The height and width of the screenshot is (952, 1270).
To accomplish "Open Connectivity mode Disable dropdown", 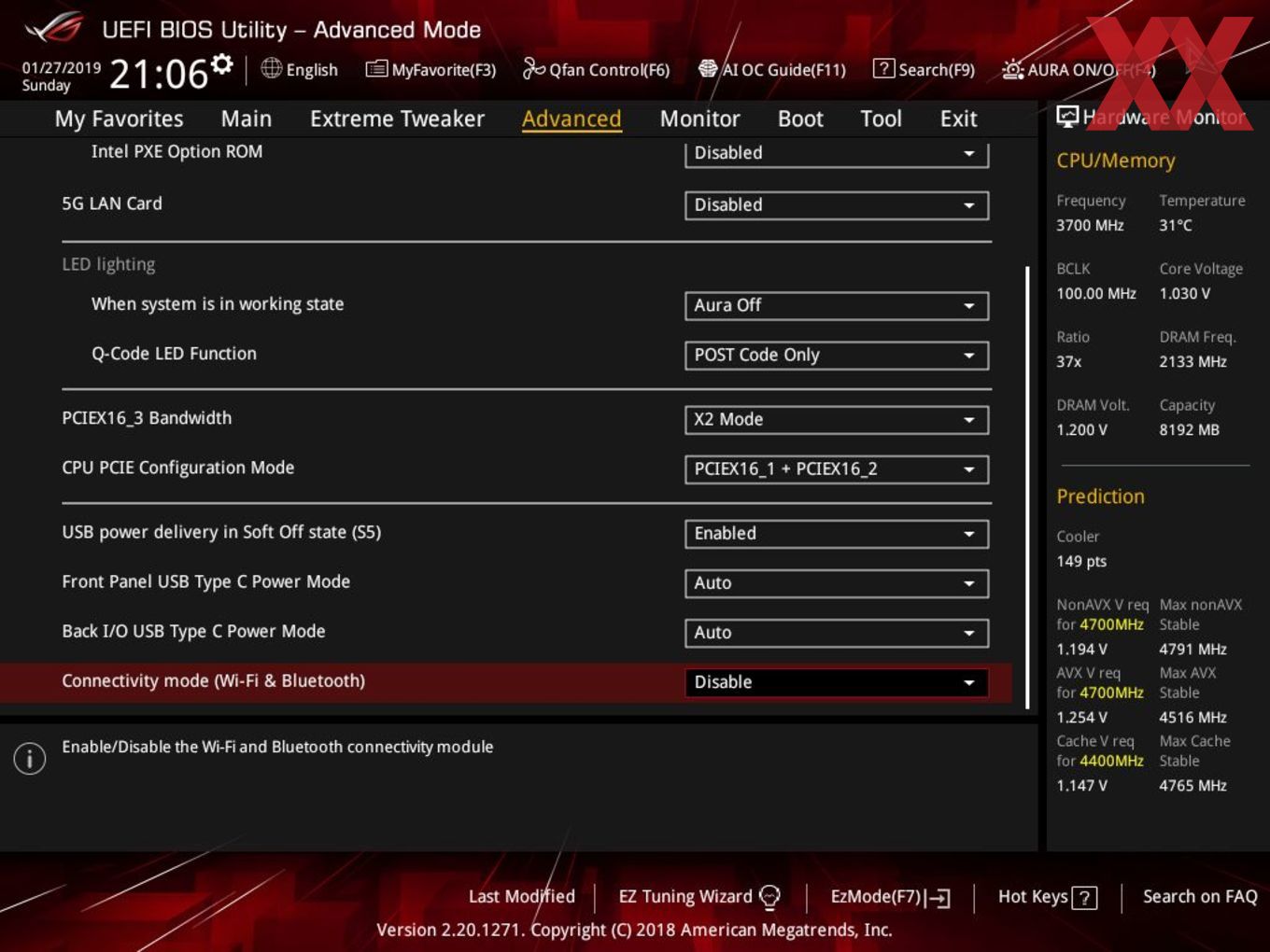I will click(x=837, y=682).
